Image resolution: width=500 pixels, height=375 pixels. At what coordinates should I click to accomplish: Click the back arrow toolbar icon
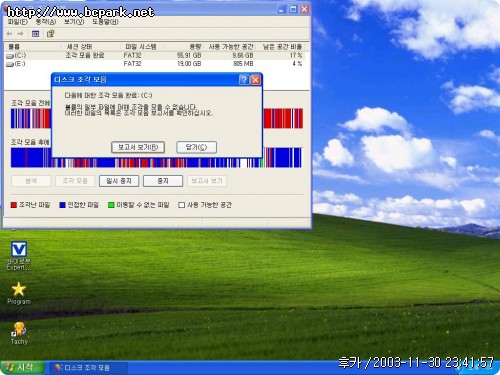(x=9, y=34)
